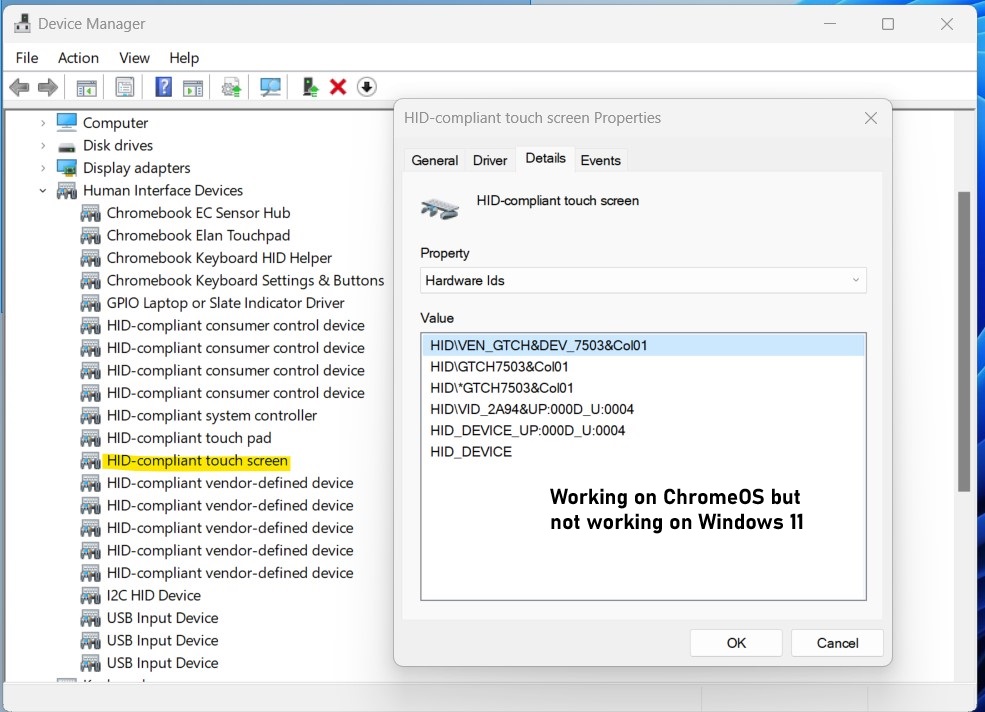The height and width of the screenshot is (712, 985).
Task: Click the Human Interface Devices category icon
Action: (x=67, y=190)
